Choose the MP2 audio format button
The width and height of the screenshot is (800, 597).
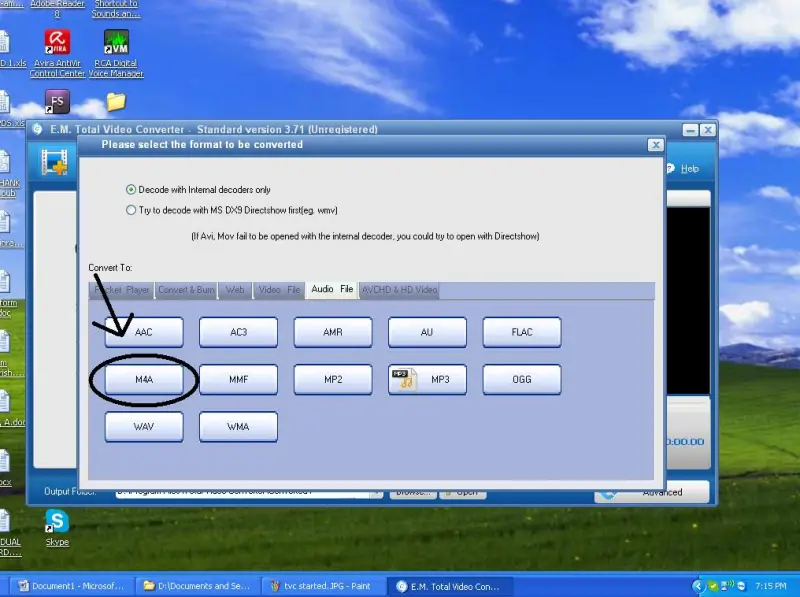point(333,380)
